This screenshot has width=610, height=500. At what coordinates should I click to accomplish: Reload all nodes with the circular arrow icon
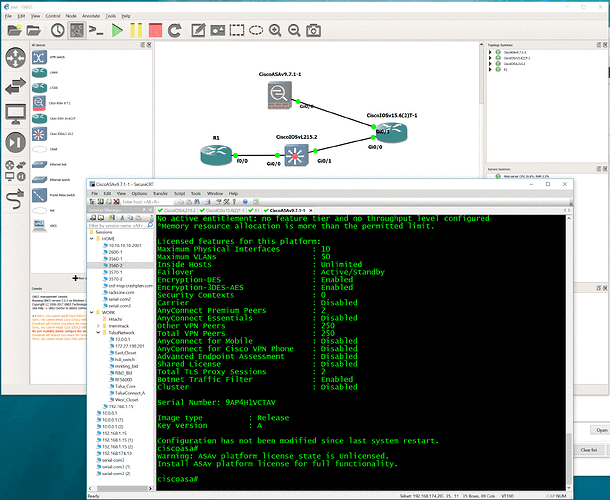[175, 30]
